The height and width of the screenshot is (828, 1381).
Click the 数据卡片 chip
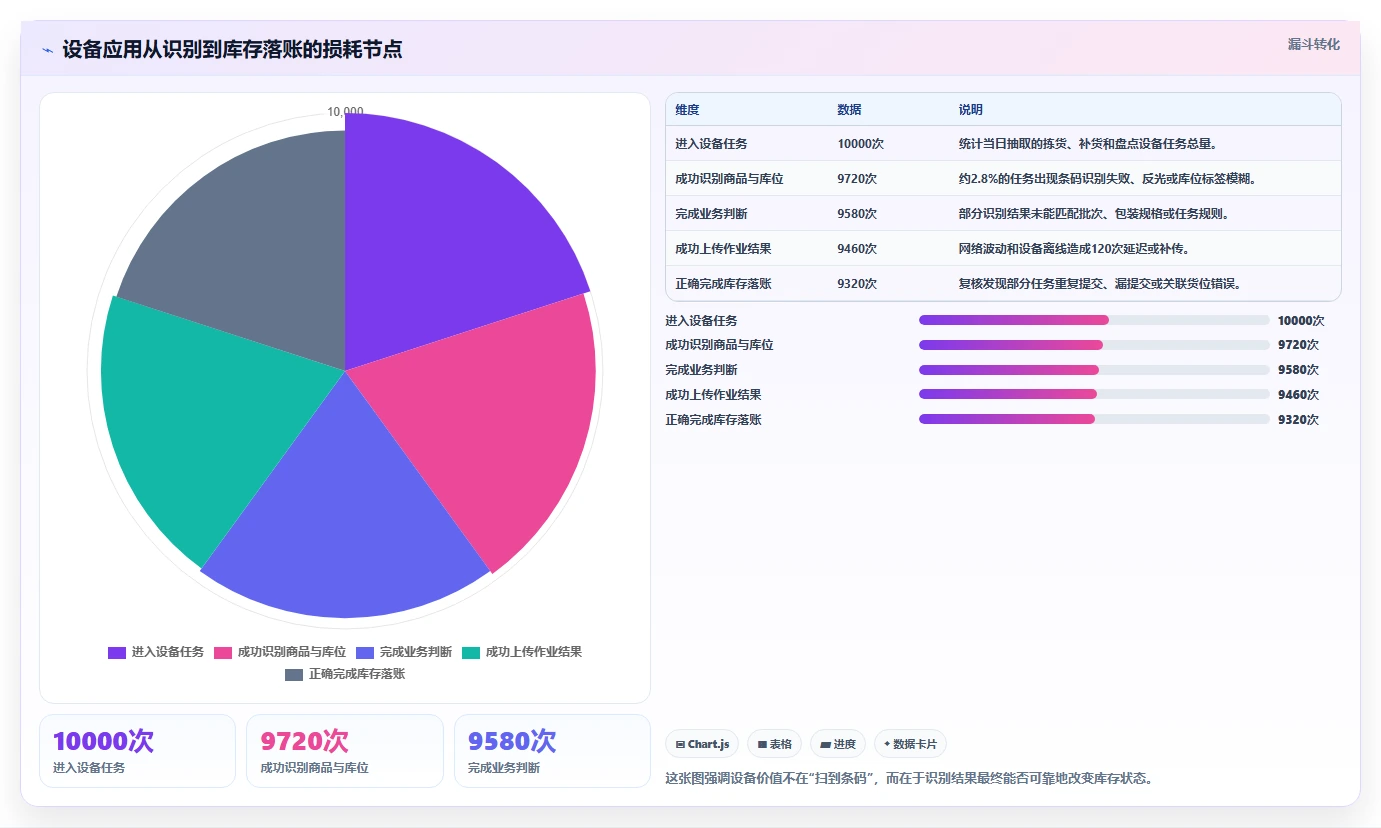click(910, 744)
